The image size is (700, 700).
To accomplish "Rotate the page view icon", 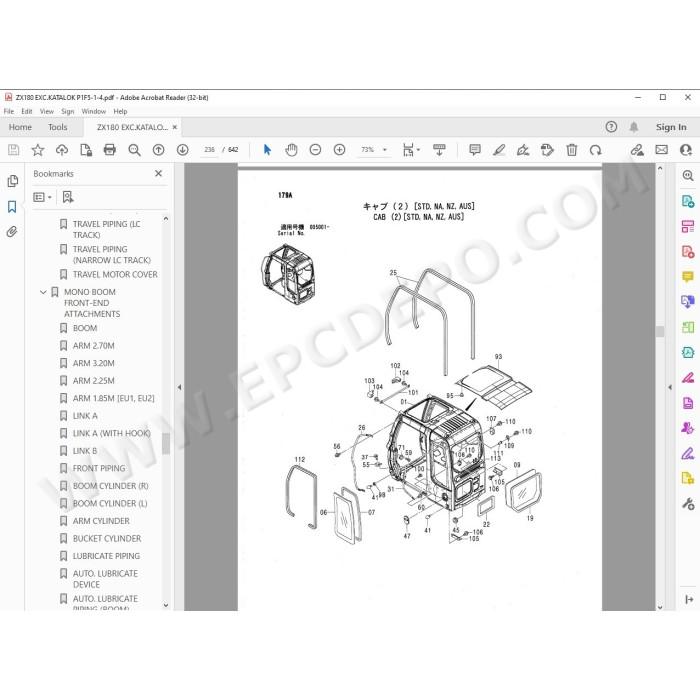I will click(596, 150).
